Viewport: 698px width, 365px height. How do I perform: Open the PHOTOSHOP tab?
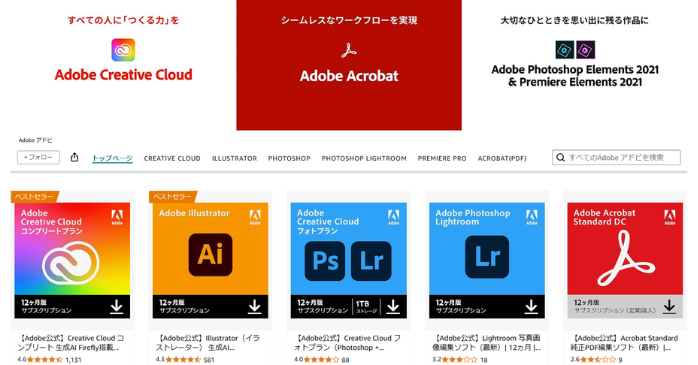pyautogui.click(x=289, y=158)
